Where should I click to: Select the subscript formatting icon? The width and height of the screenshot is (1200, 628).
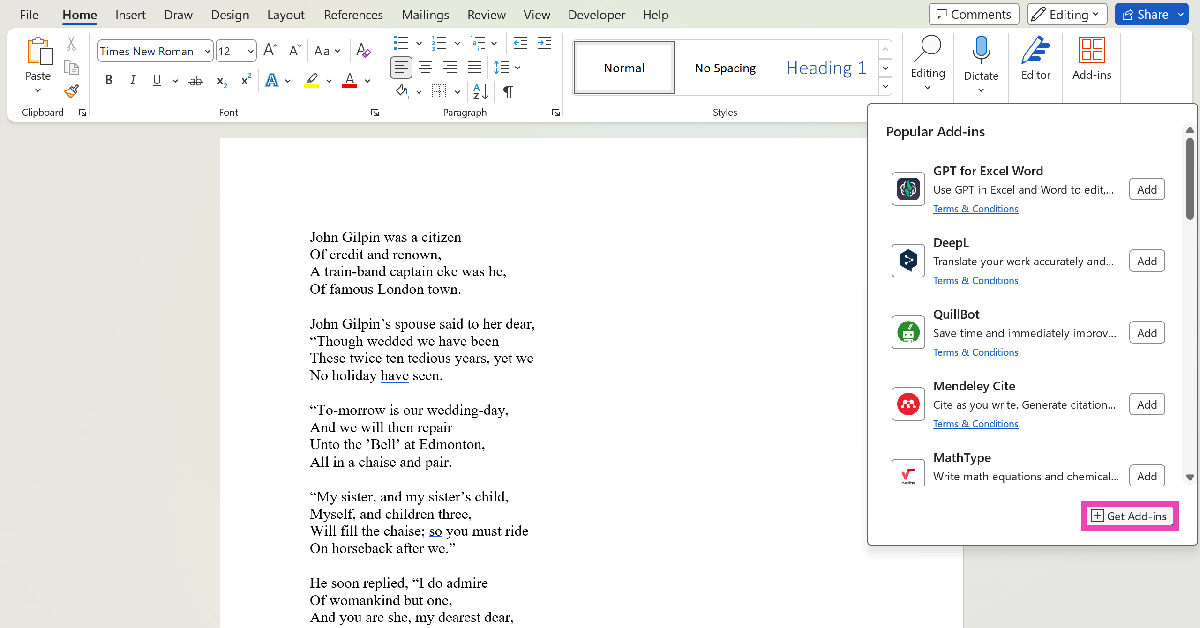pyautogui.click(x=220, y=80)
